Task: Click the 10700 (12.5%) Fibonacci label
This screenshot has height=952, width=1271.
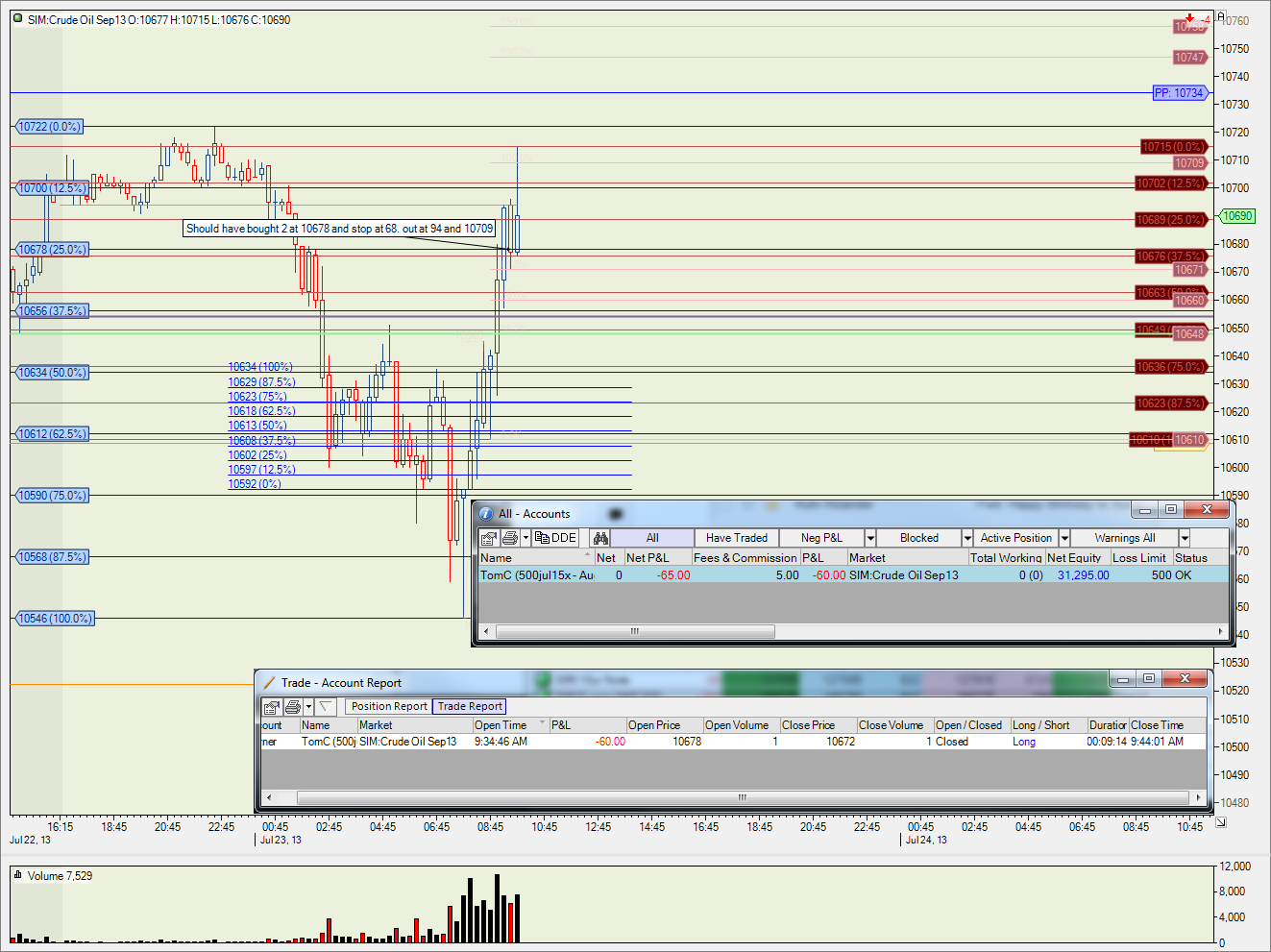Action: [x=52, y=188]
